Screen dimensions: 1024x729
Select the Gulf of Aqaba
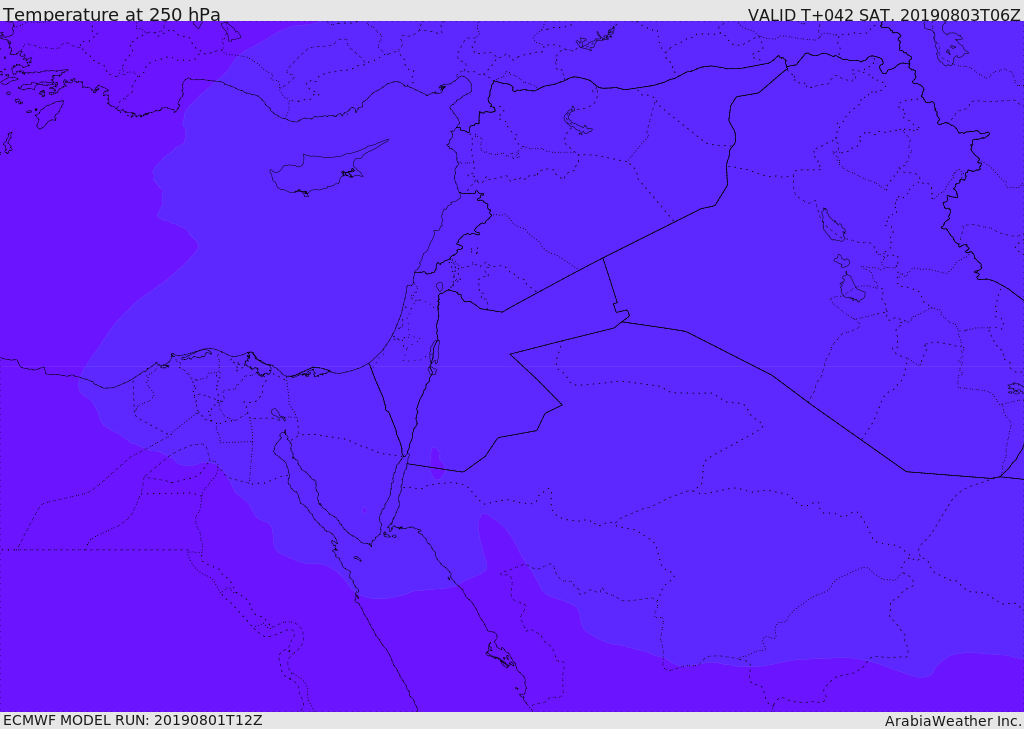[x=392, y=493]
